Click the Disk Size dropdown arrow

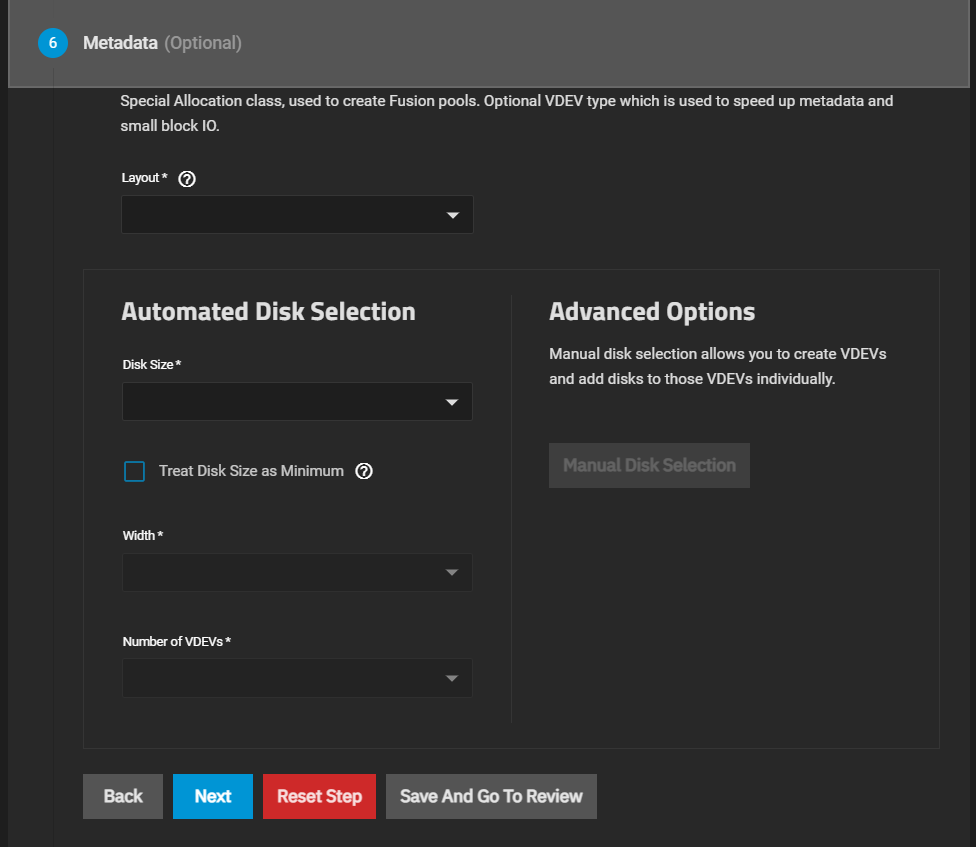(452, 402)
